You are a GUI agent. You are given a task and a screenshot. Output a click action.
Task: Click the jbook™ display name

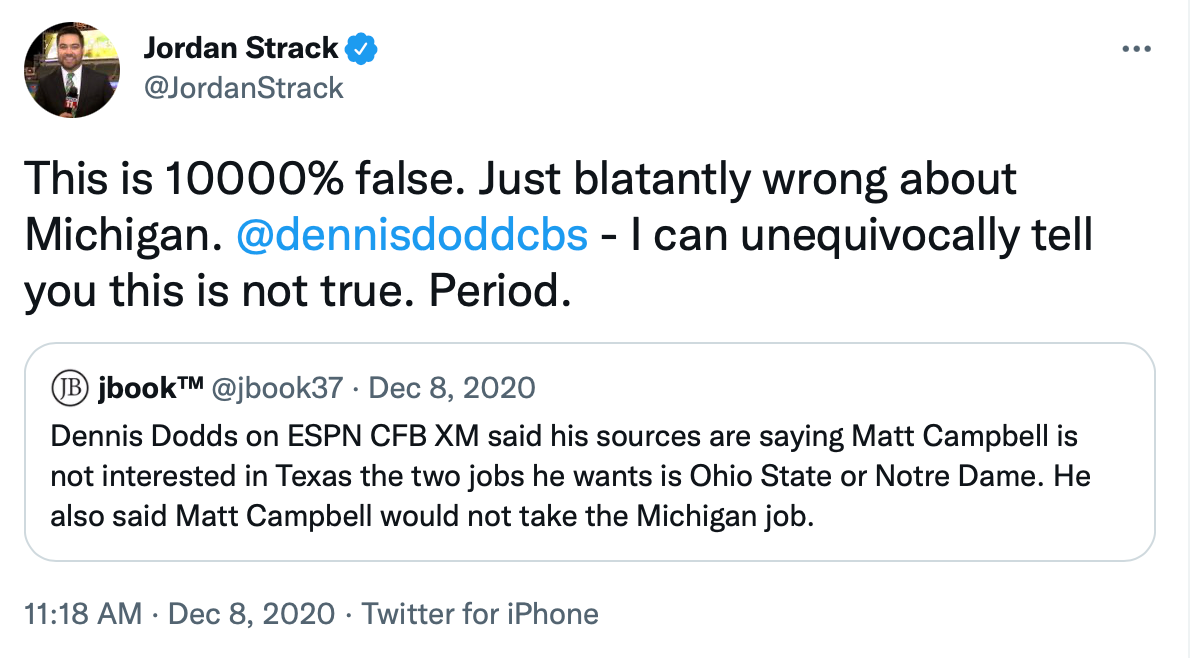(x=149, y=387)
